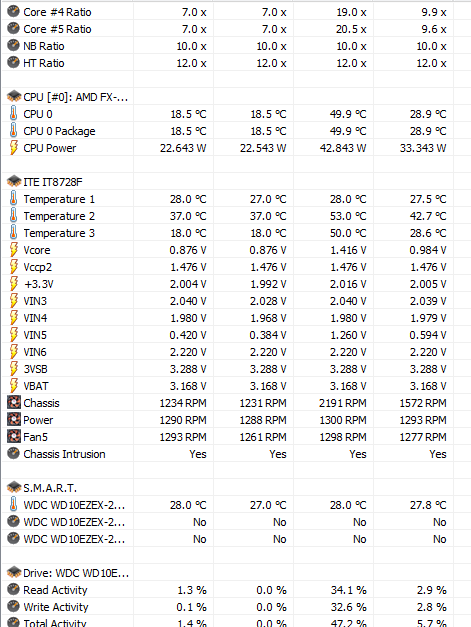The image size is (471, 627).
Task: Click the Read Activity gauge icon
Action: (13, 590)
